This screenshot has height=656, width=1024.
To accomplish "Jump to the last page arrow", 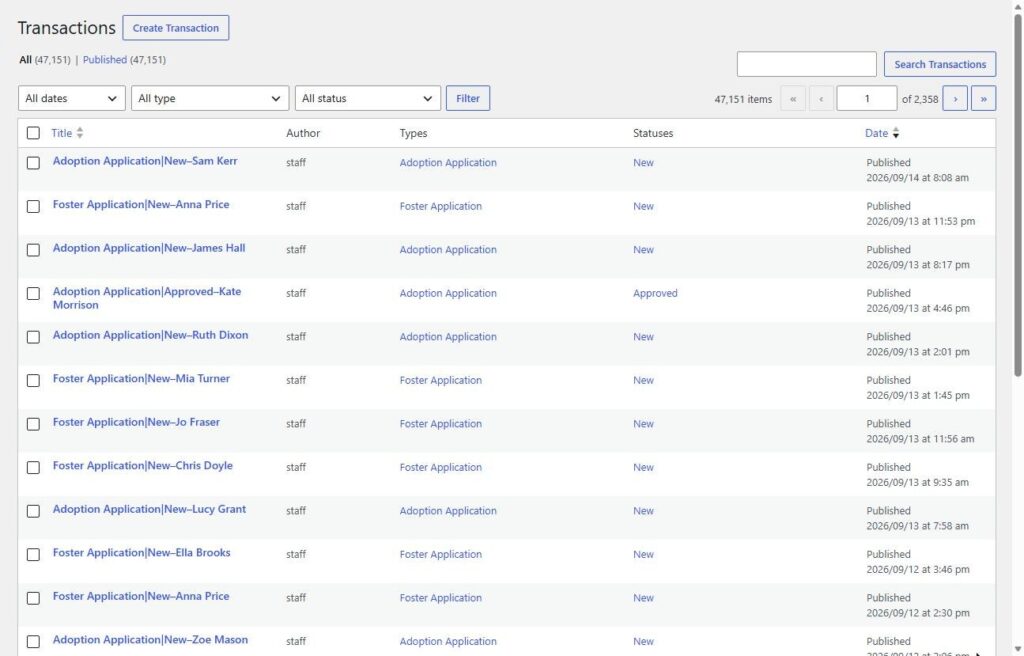I will [984, 99].
